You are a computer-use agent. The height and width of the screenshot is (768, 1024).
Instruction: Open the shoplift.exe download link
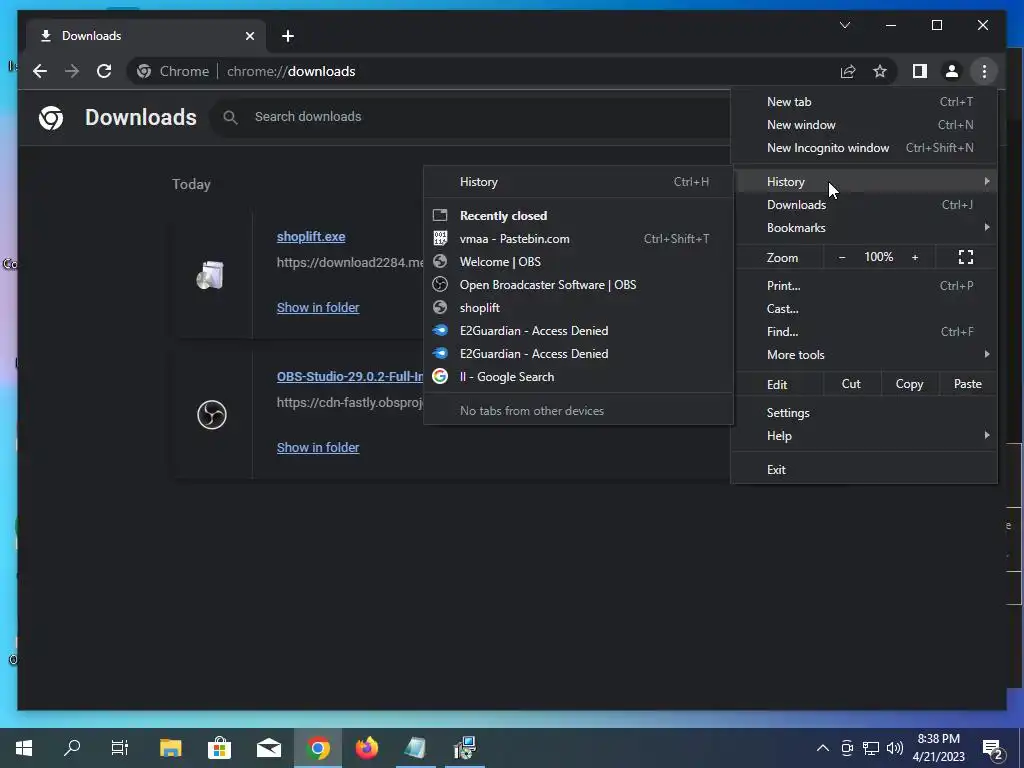pos(311,236)
